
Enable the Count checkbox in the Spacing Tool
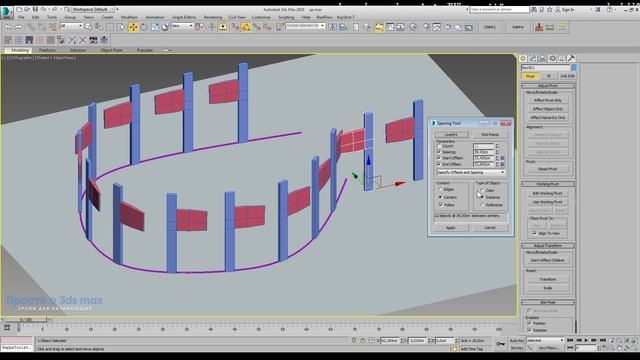(x=440, y=146)
